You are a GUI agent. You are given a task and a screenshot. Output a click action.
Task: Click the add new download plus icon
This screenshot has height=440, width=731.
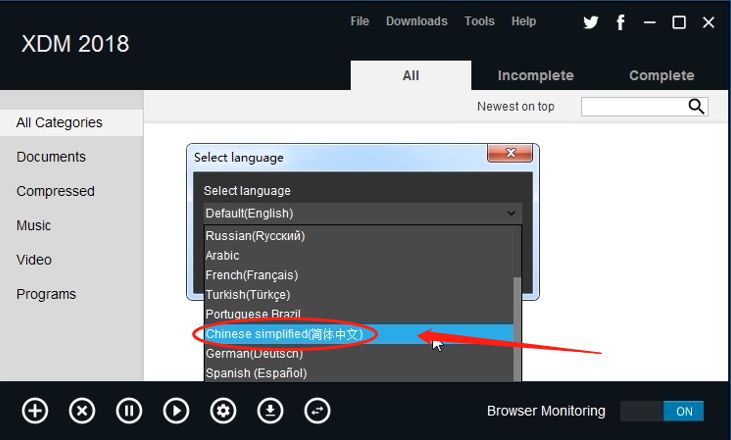(35, 411)
